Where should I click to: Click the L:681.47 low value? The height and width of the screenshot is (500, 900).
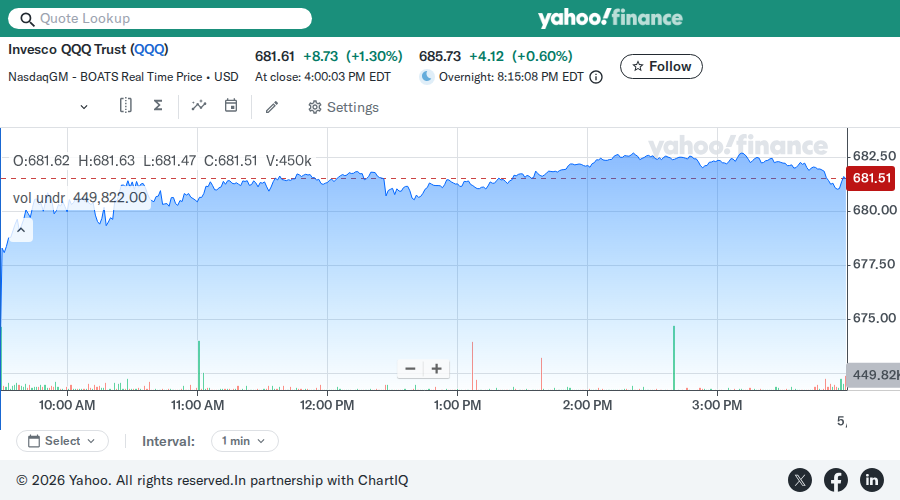pos(170,161)
